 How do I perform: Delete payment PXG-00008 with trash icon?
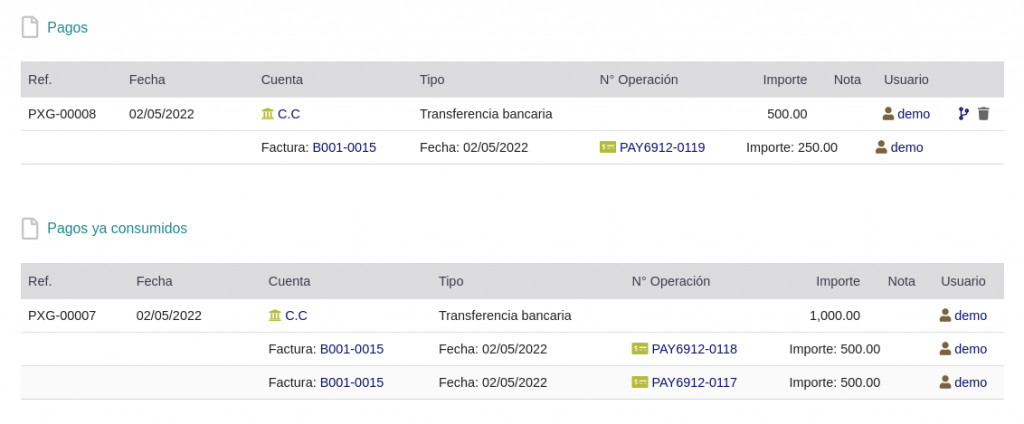(x=983, y=114)
